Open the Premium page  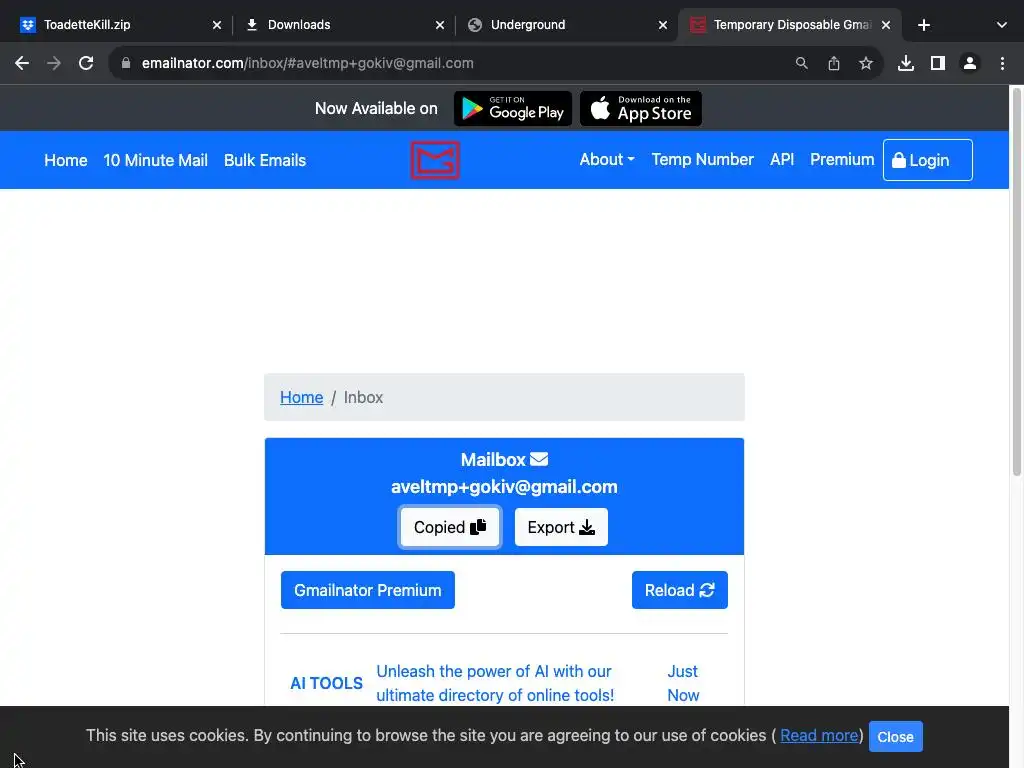point(842,159)
